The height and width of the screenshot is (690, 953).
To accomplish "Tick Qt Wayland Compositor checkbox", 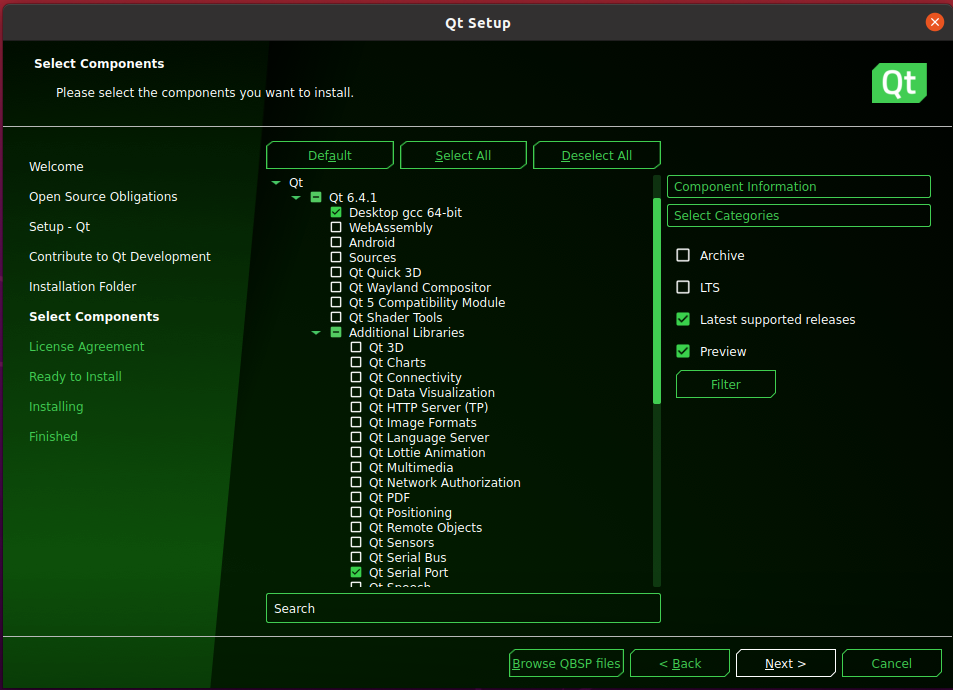I will tap(336, 287).
